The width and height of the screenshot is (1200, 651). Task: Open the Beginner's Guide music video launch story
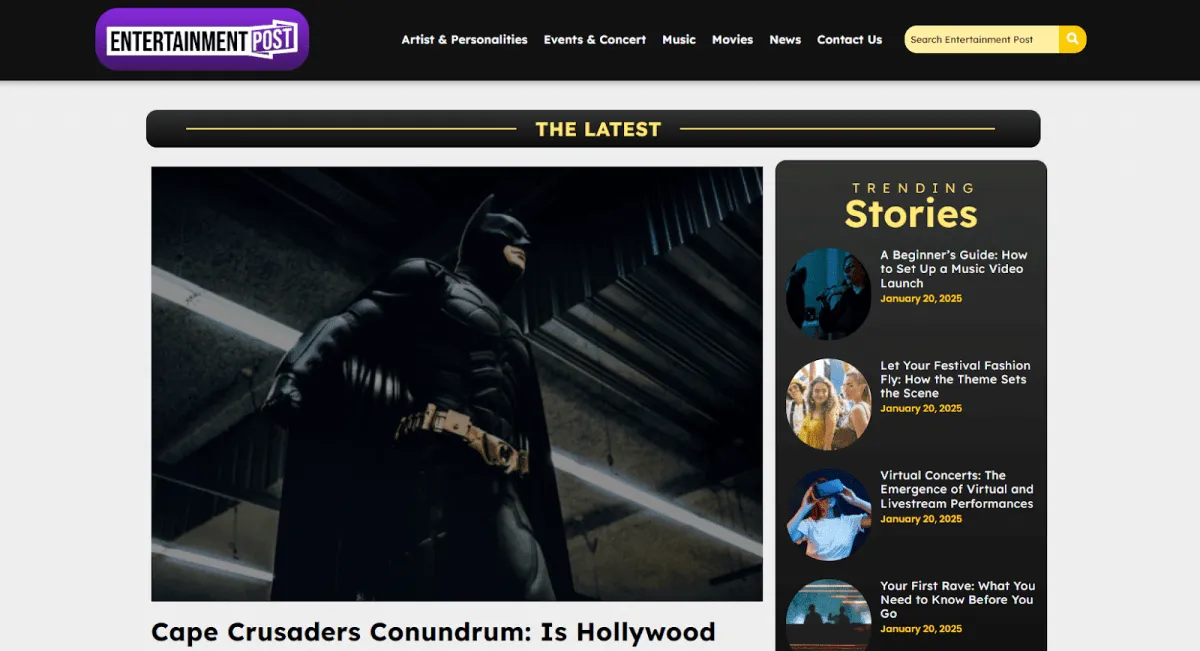pos(954,269)
